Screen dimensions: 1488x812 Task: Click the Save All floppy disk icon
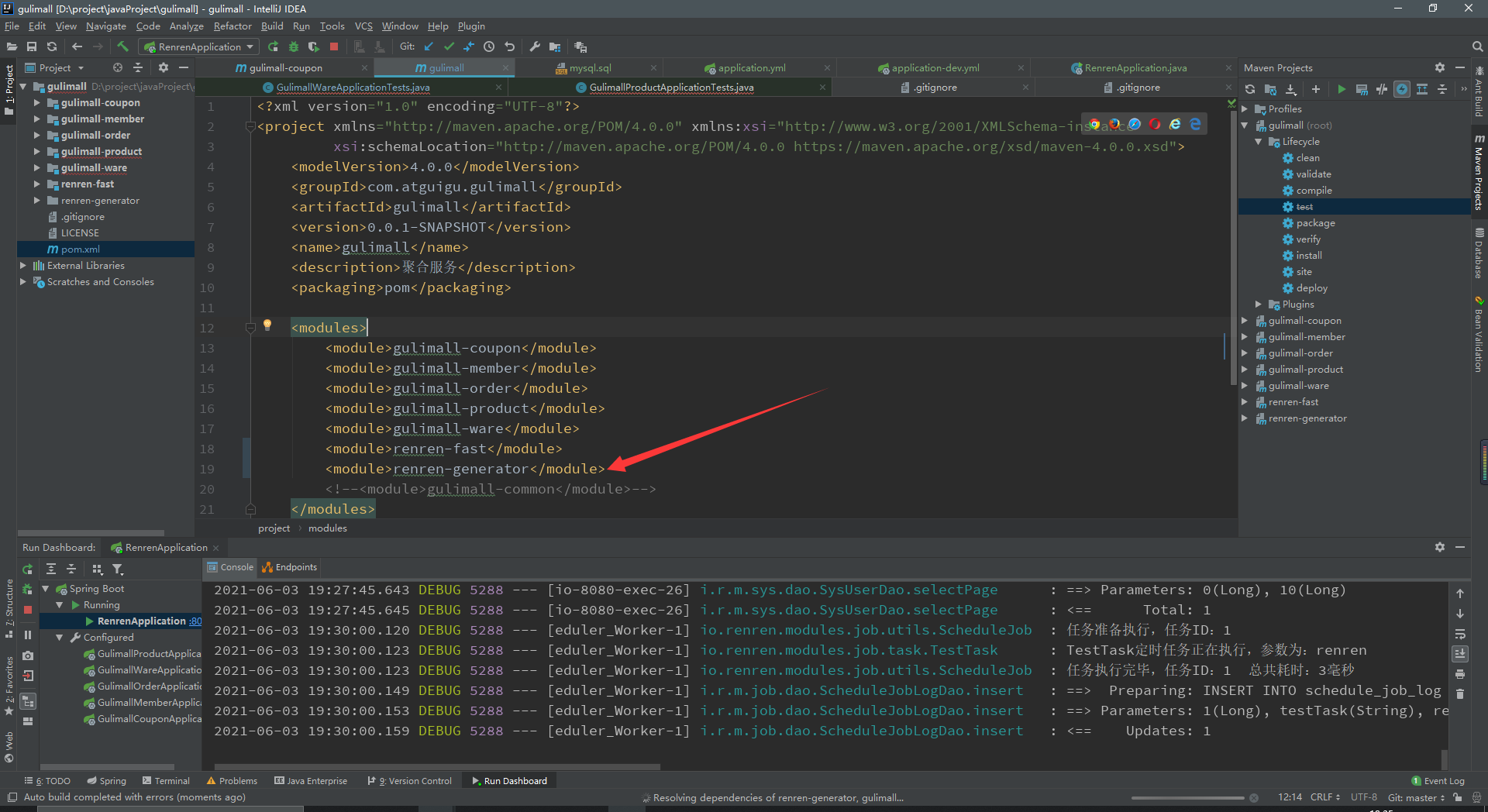[x=32, y=46]
